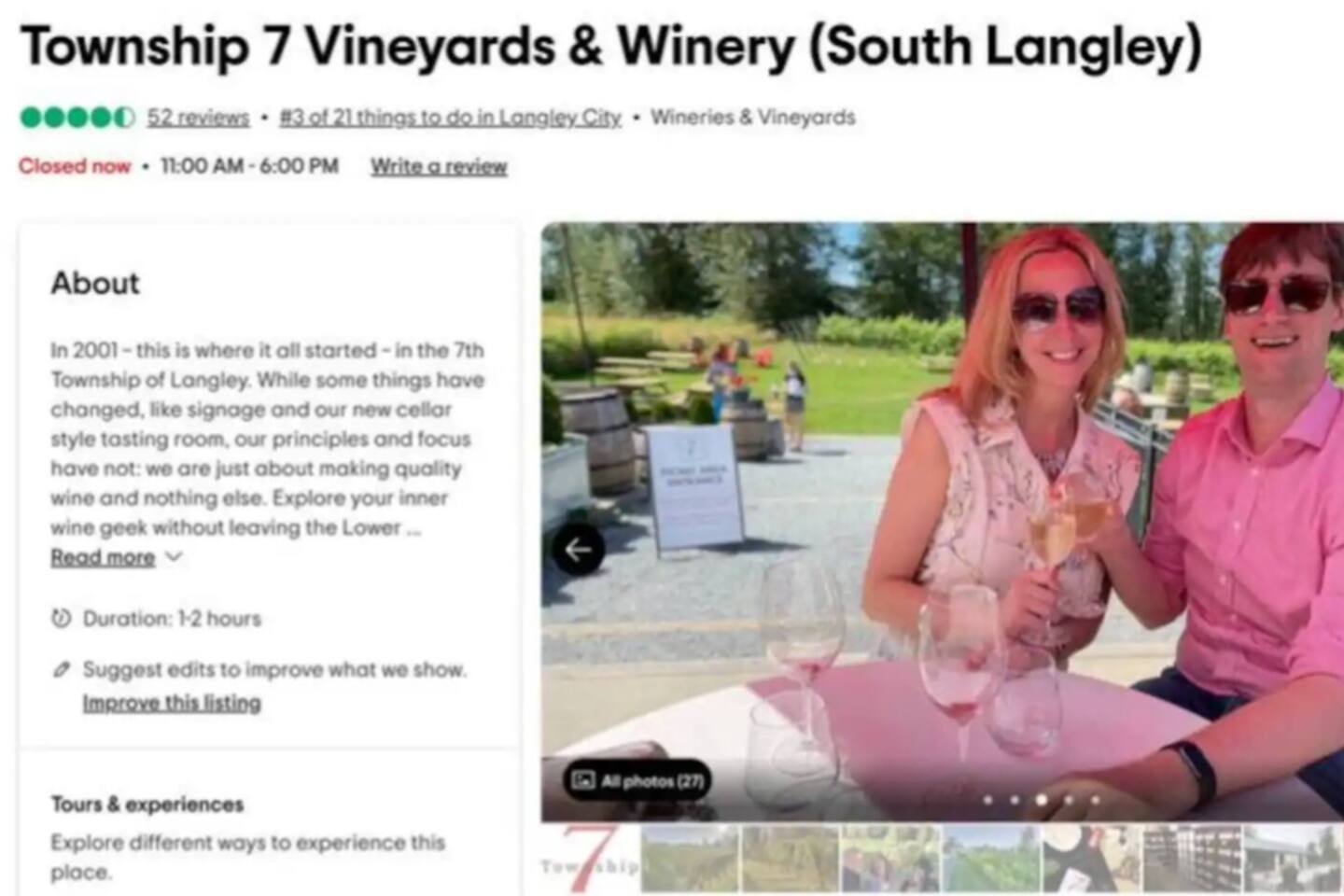This screenshot has width=1344, height=896.
Task: Select the active third carousel dot
Action: point(1042,800)
